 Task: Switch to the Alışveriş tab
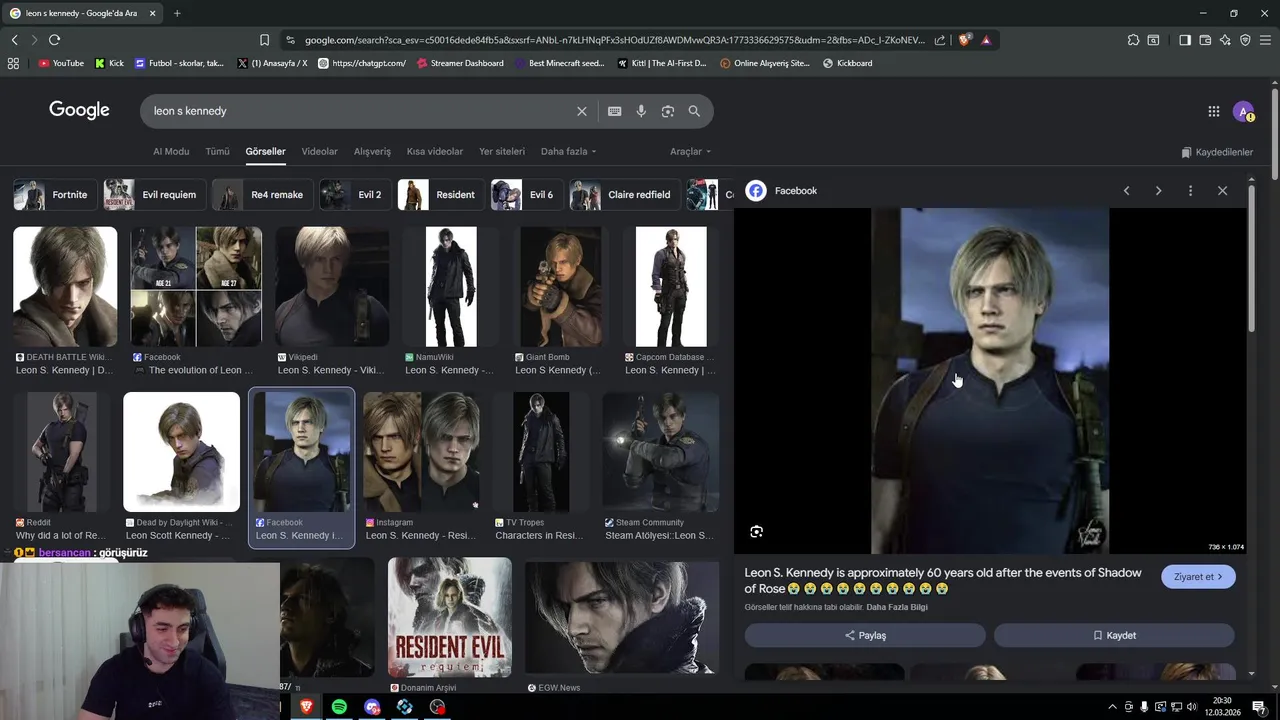pyautogui.click(x=372, y=152)
